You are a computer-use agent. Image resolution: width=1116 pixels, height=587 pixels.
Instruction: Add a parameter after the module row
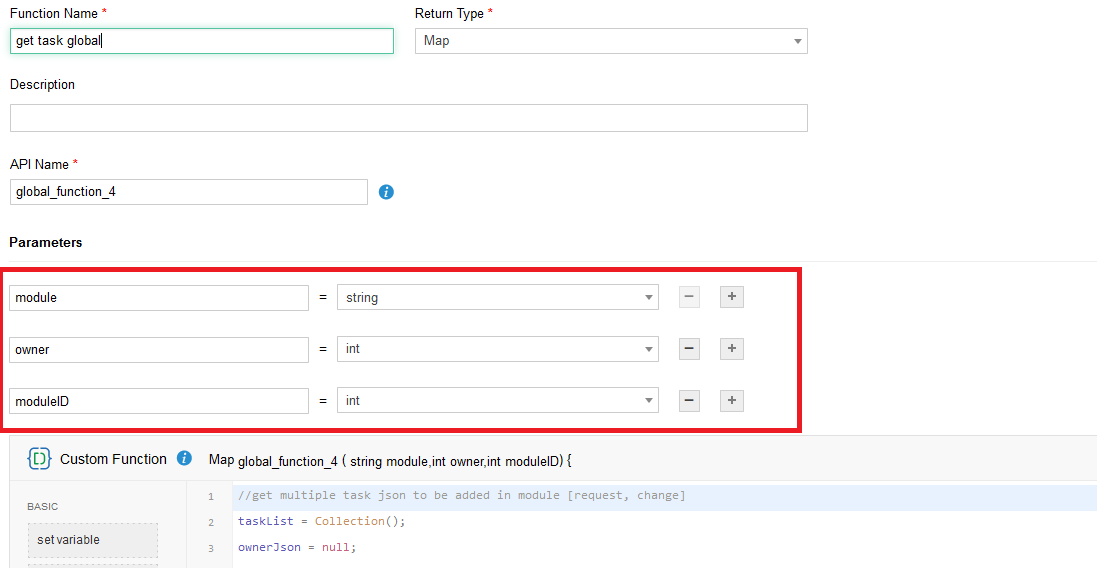[x=732, y=297]
